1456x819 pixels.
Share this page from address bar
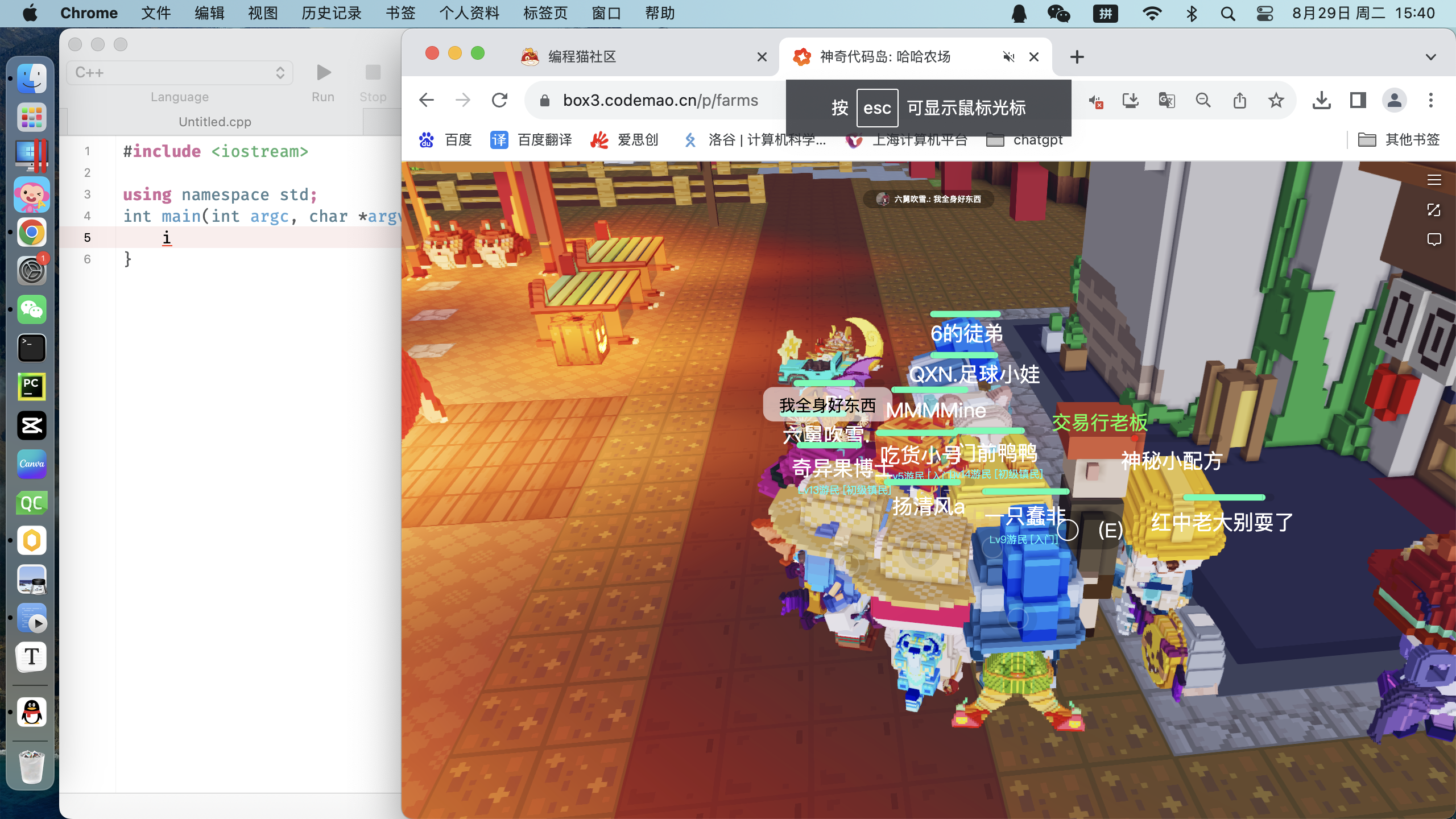coord(1240,101)
